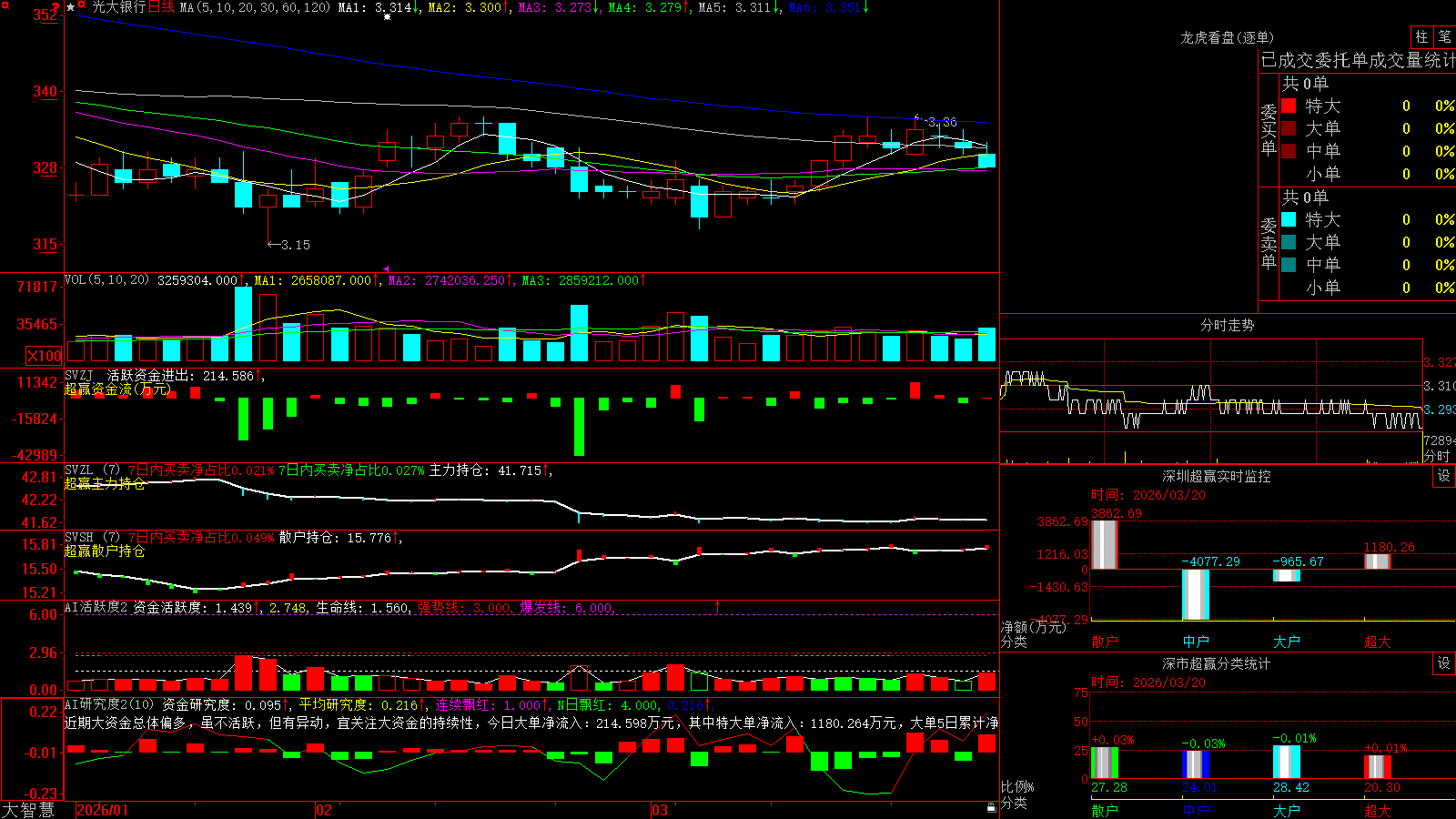The height and width of the screenshot is (819, 1456).
Task: Click the 02 month marker on timeline
Action: point(324,810)
